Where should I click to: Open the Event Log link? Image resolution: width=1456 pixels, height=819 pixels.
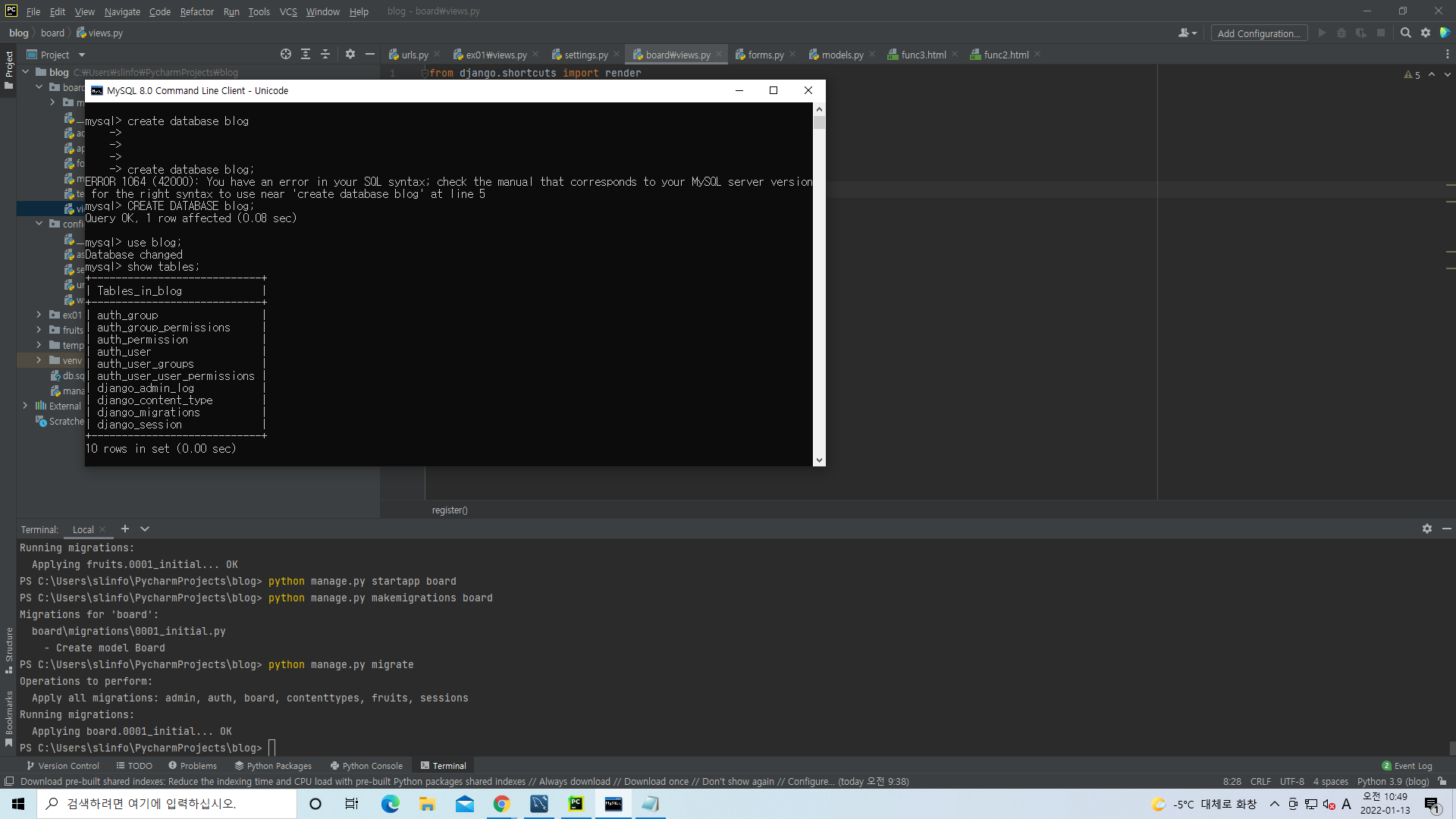1412,766
